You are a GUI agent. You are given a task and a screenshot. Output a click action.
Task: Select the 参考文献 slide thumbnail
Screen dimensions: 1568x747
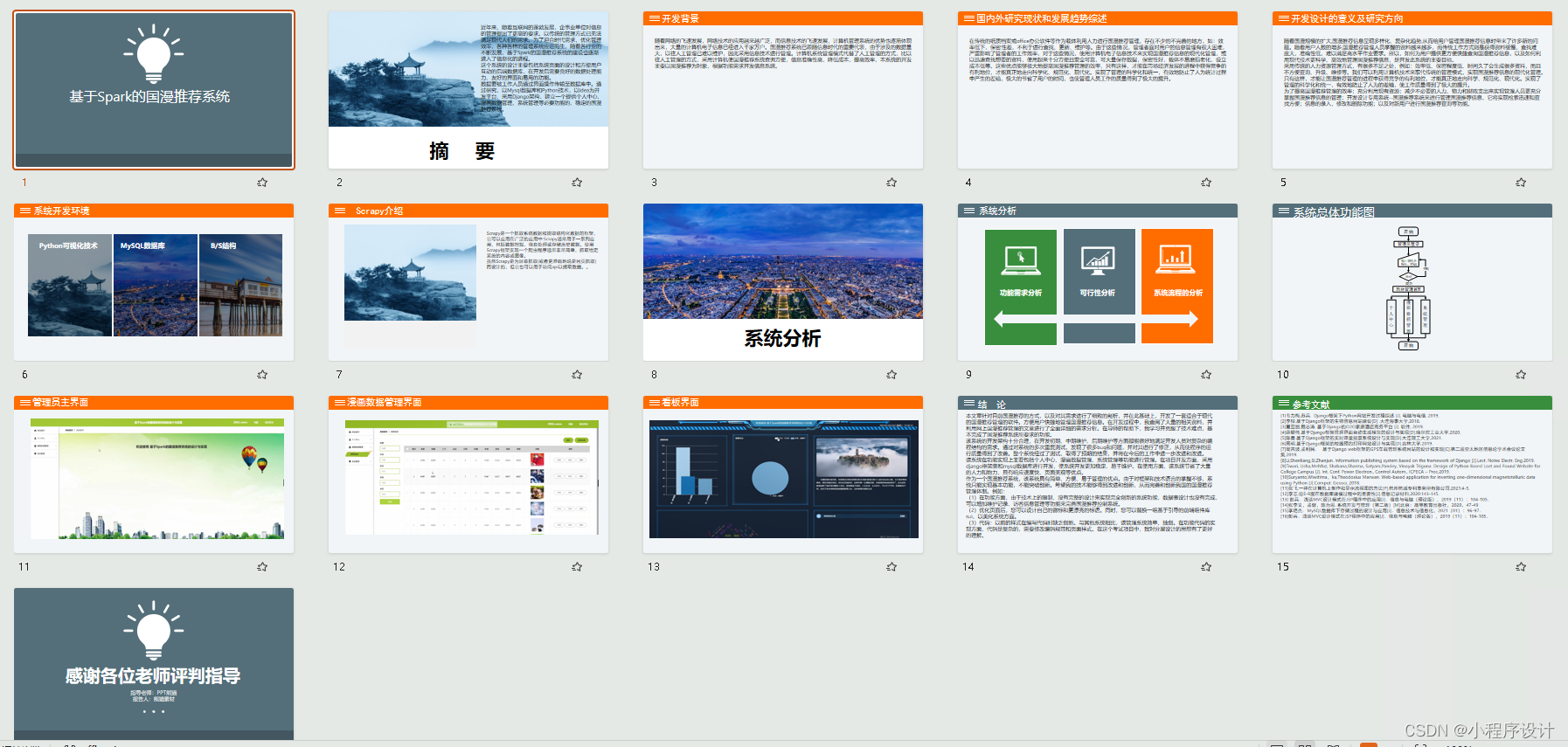click(1412, 474)
